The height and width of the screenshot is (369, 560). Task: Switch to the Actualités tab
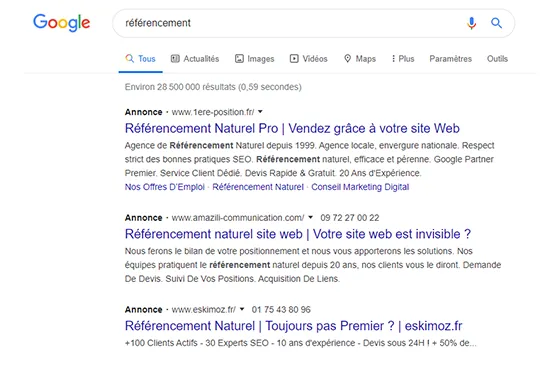point(195,59)
